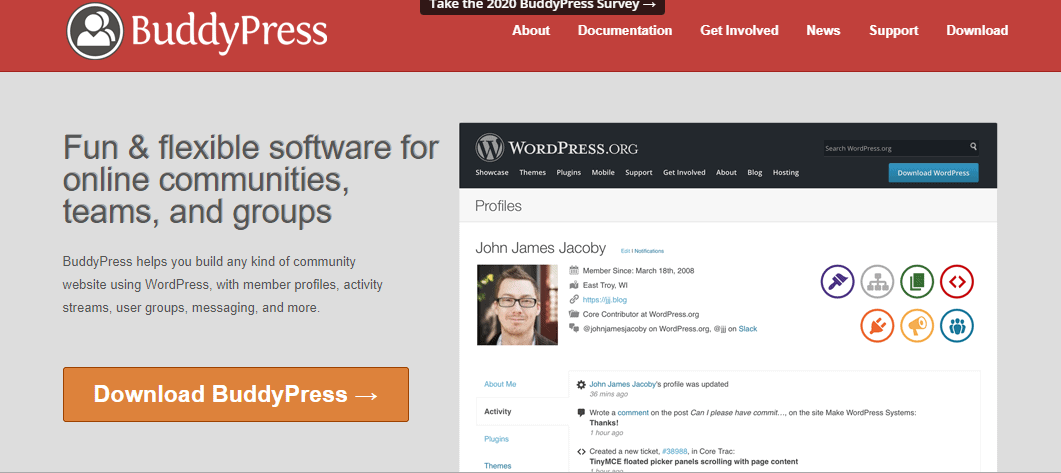Click the chain link icon beside jjj.blog
This screenshot has height=473, width=1061.
pos(574,299)
